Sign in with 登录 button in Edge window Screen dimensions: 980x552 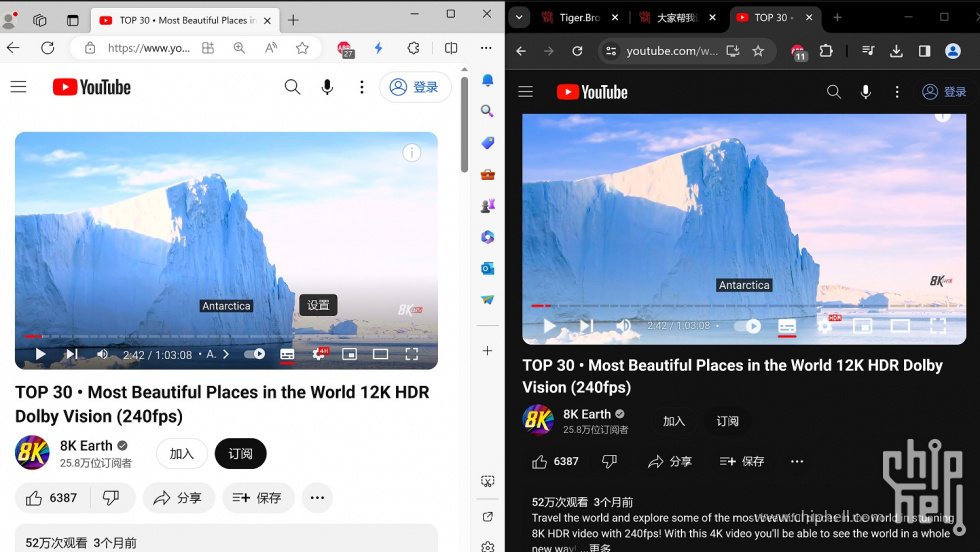click(415, 87)
